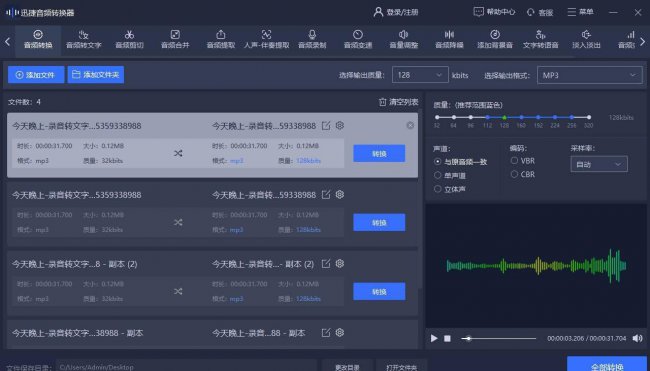Select the 单声道 mono option

coord(450,175)
